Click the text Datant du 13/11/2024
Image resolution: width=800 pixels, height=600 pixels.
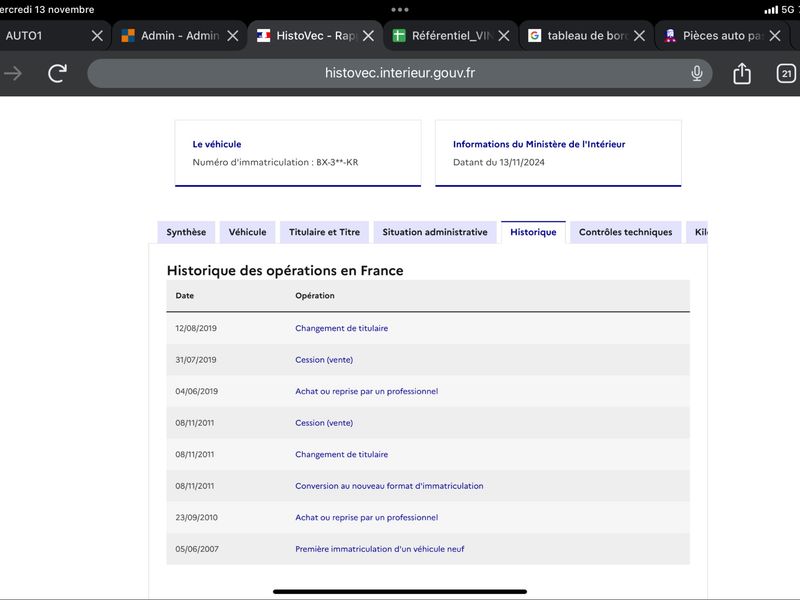click(x=498, y=162)
